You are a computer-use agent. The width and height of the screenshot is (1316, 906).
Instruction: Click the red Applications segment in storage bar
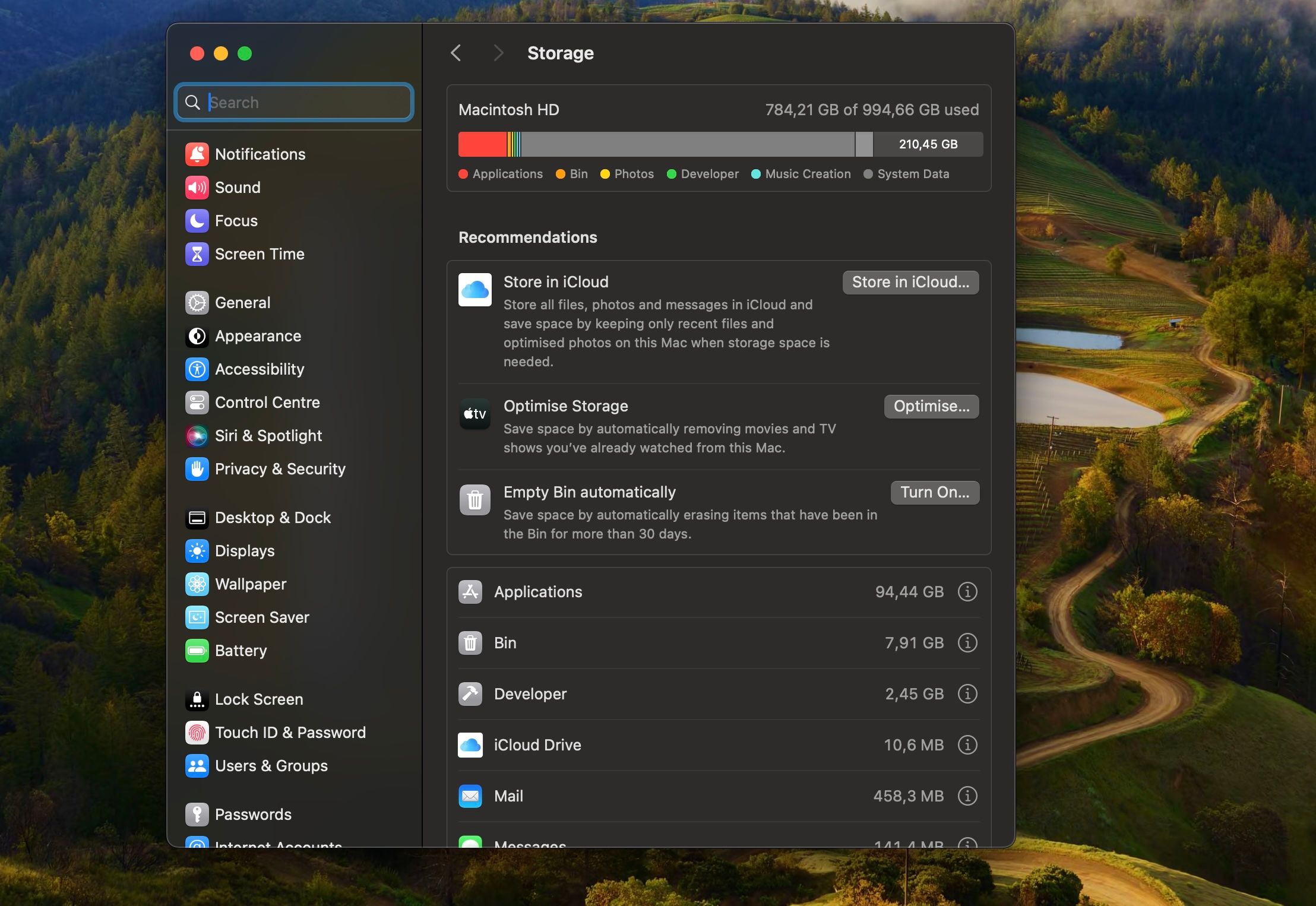point(482,144)
